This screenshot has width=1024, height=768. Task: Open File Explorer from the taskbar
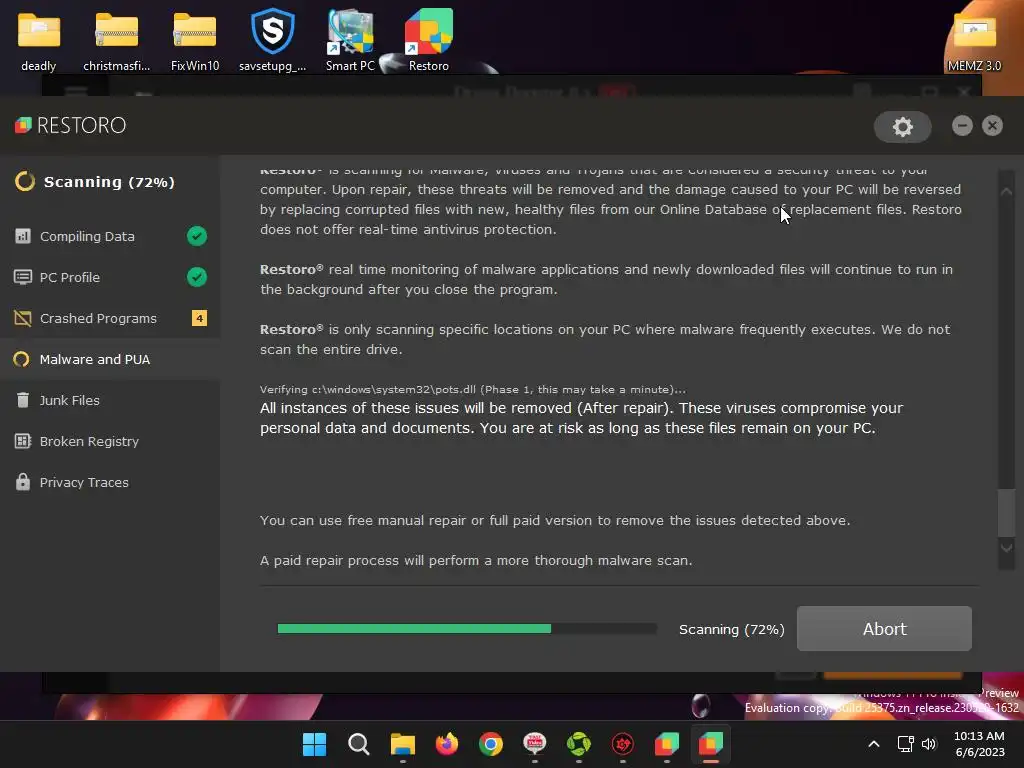point(402,744)
